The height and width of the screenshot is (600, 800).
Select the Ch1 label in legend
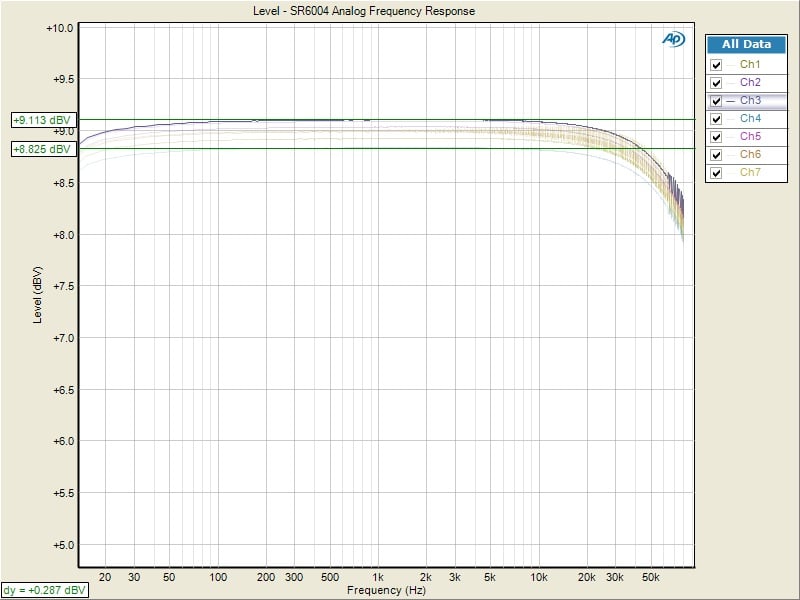(750, 65)
